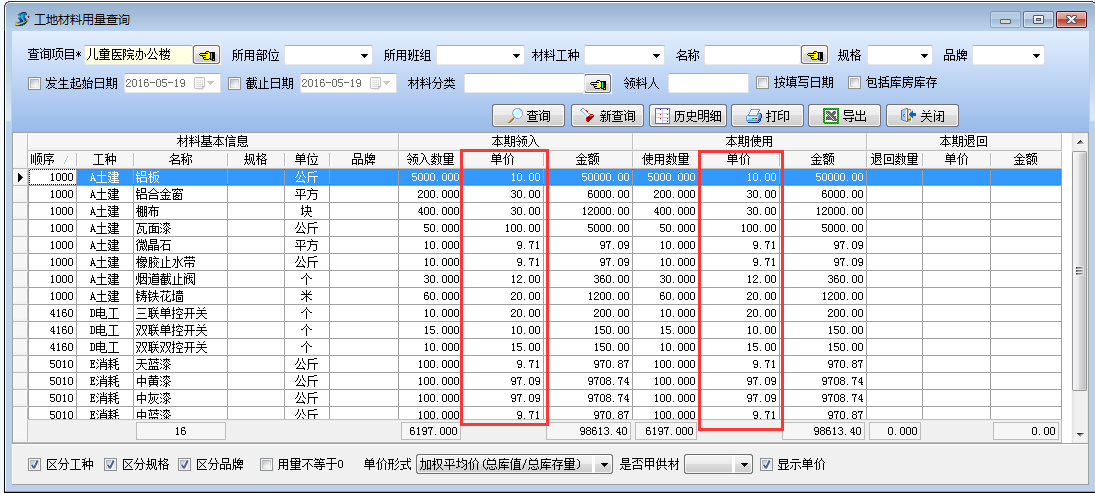
Task: Enable the 发生起始日期 checkbox
Action: coord(35,83)
